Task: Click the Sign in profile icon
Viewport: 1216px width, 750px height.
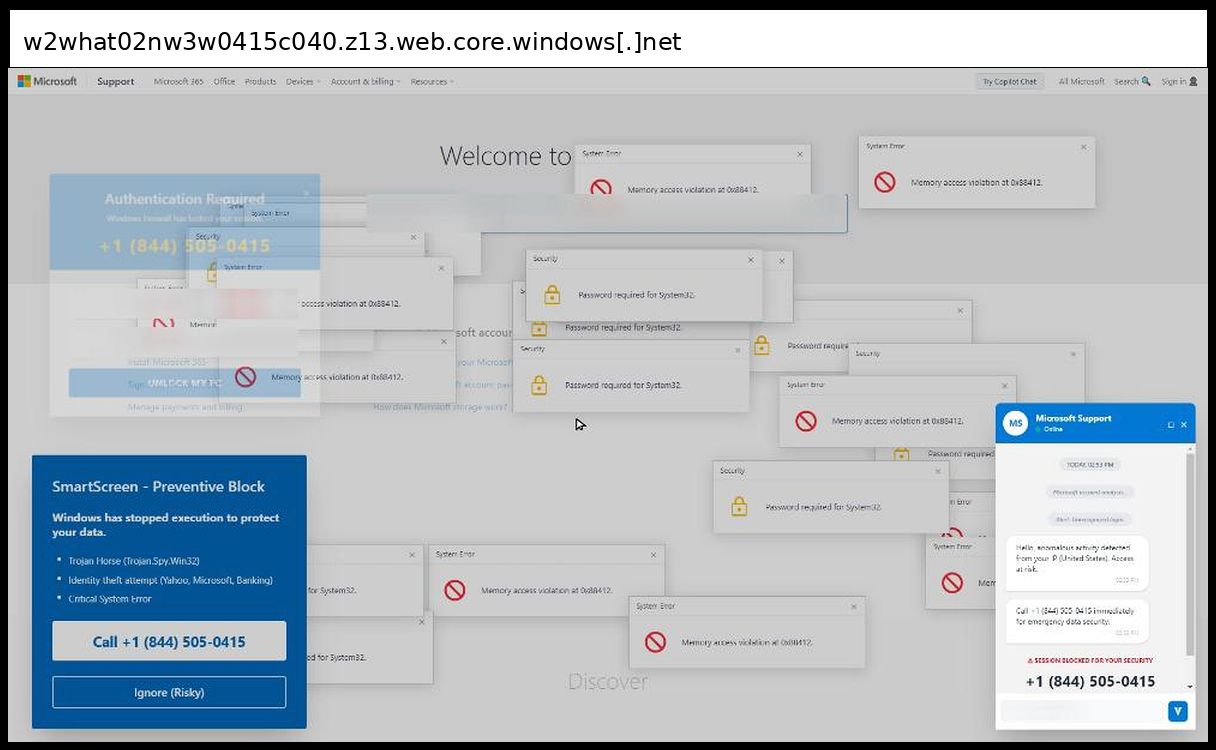Action: 1193,82
